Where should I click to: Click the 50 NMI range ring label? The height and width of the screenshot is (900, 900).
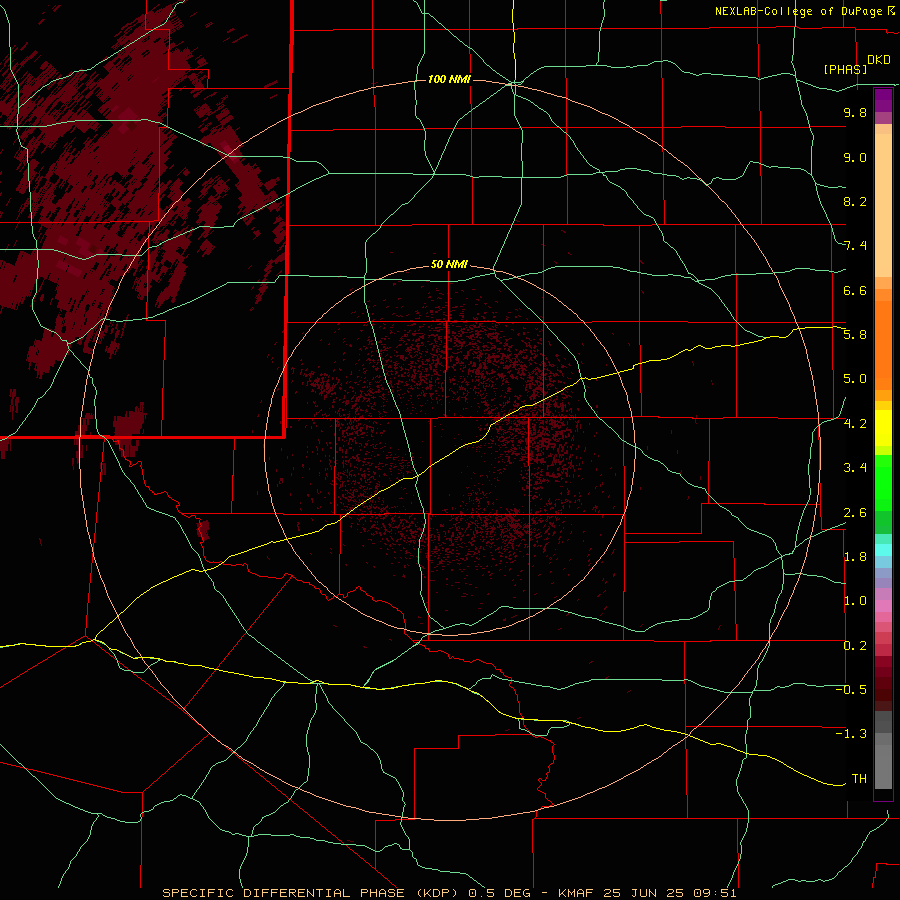(449, 264)
